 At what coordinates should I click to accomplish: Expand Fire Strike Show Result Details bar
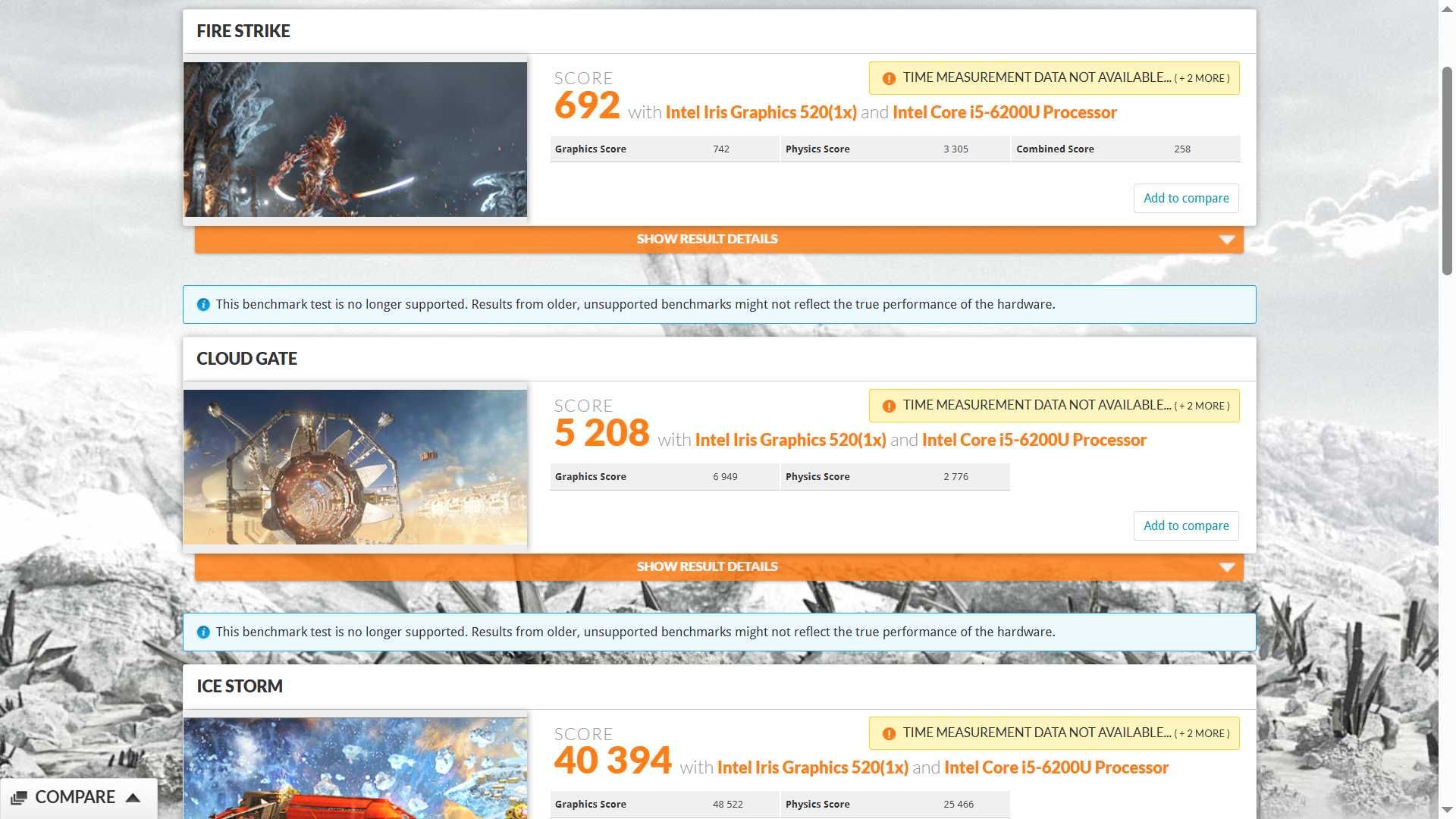coord(719,239)
